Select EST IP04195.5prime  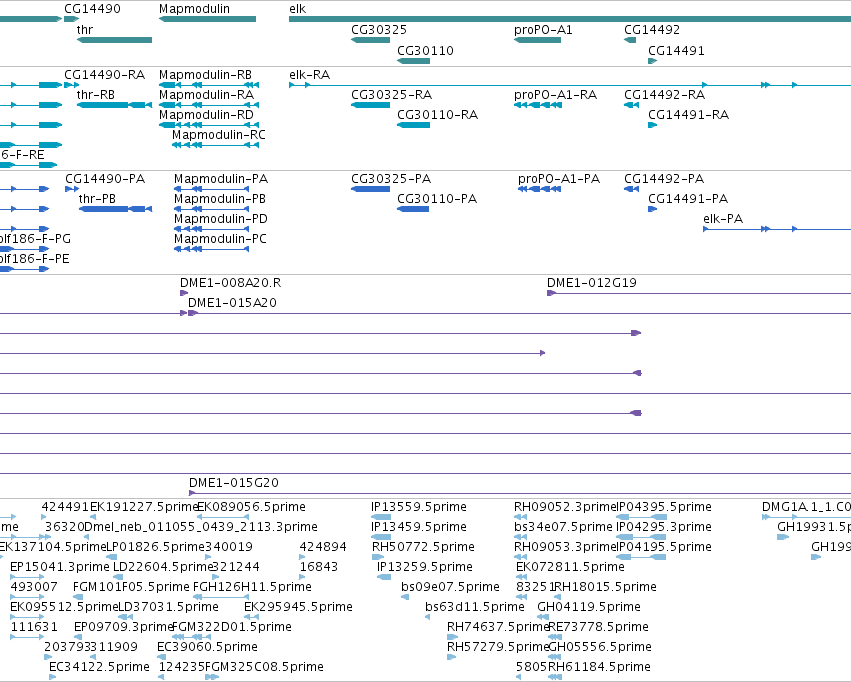point(664,546)
